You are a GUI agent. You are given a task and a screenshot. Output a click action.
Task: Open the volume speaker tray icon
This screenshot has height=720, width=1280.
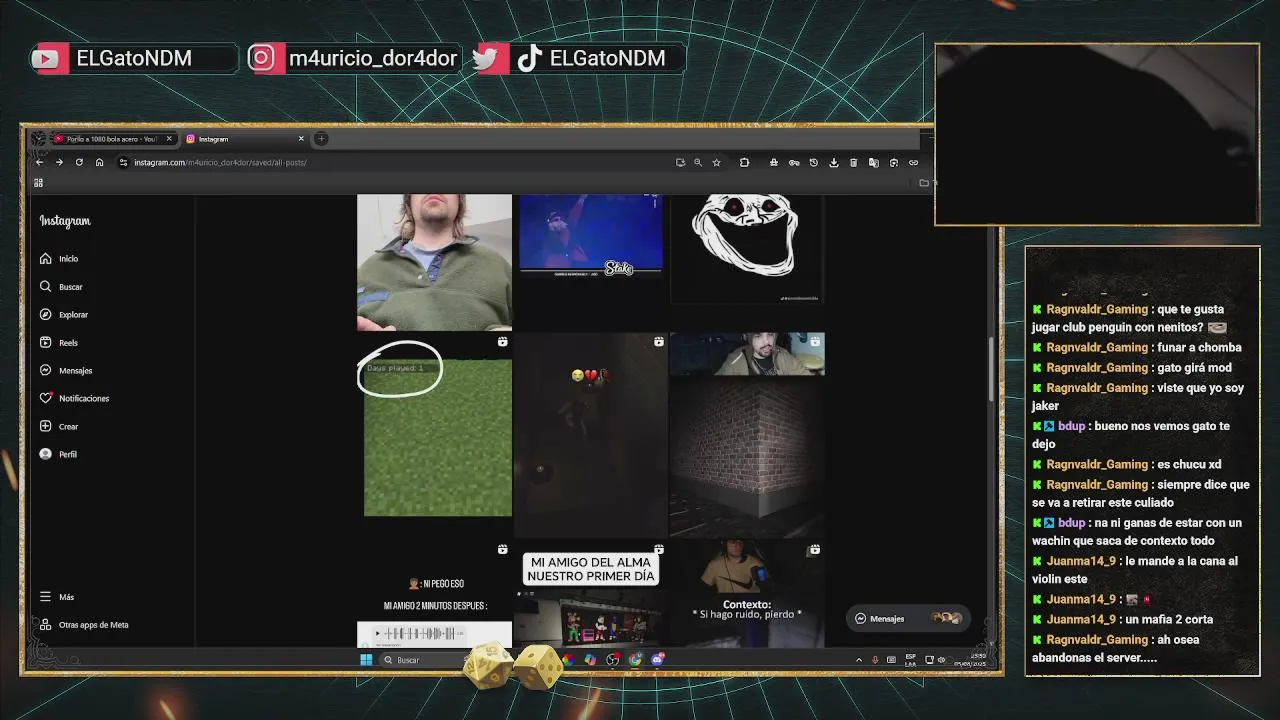point(941,660)
